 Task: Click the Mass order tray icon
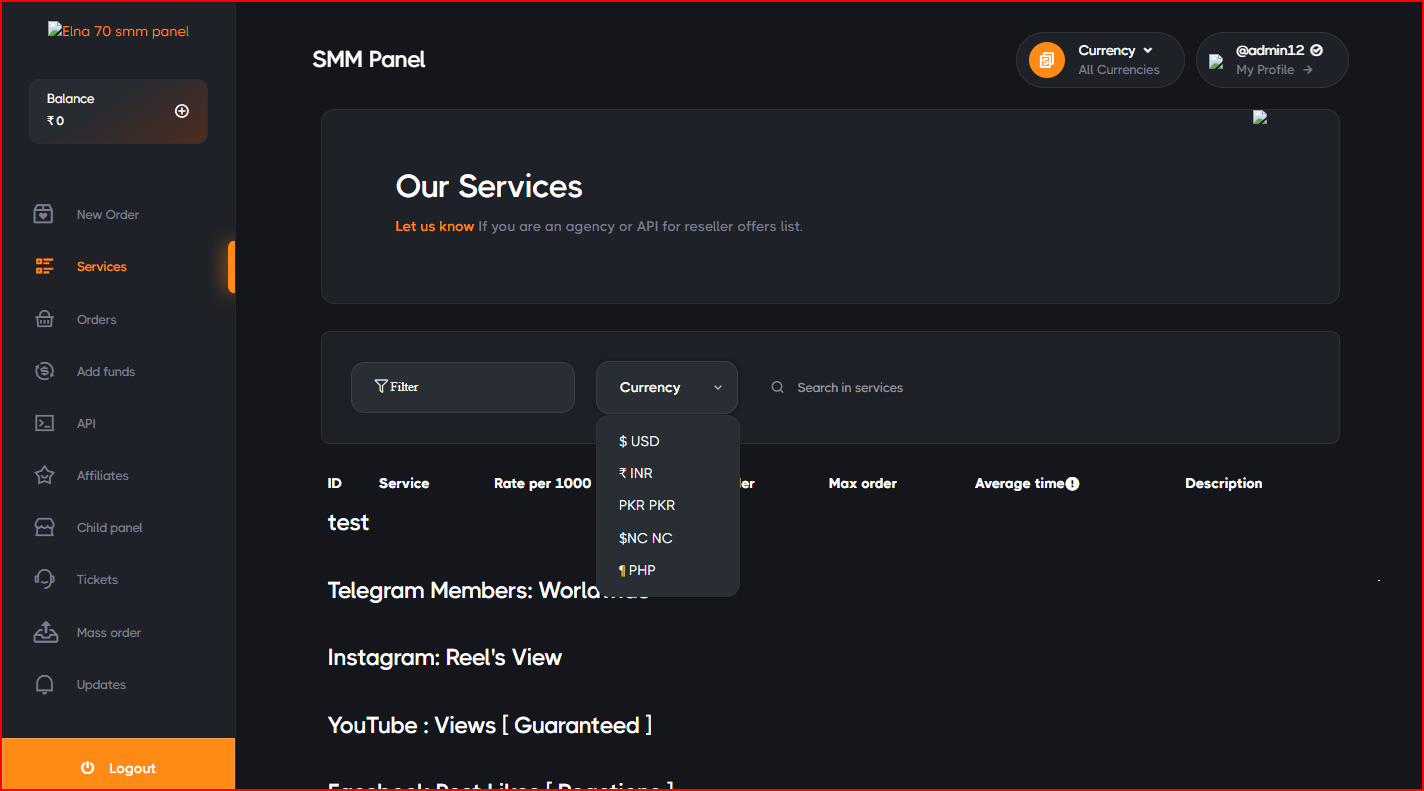[44, 632]
